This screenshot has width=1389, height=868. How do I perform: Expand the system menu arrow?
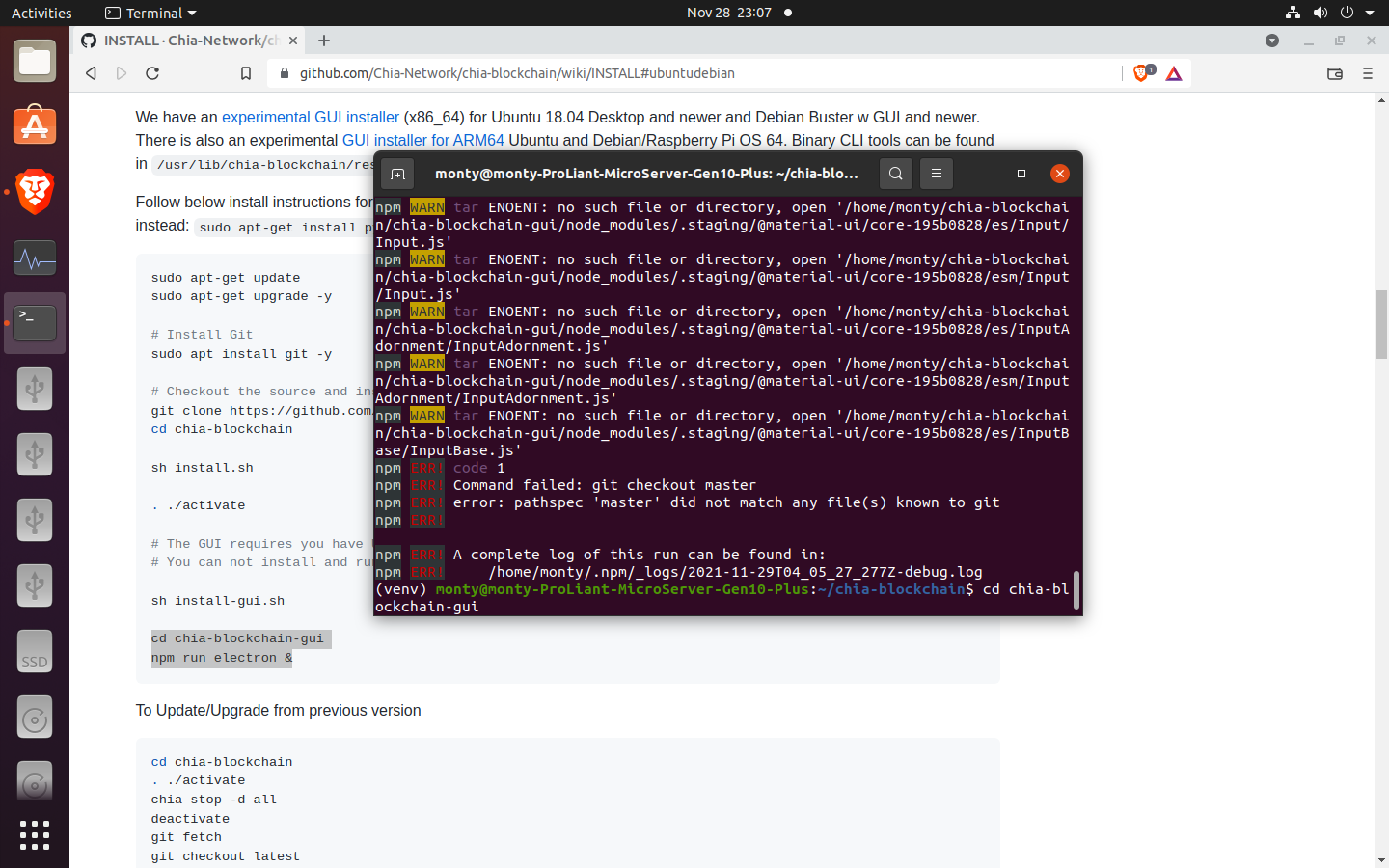pyautogui.click(x=1370, y=13)
